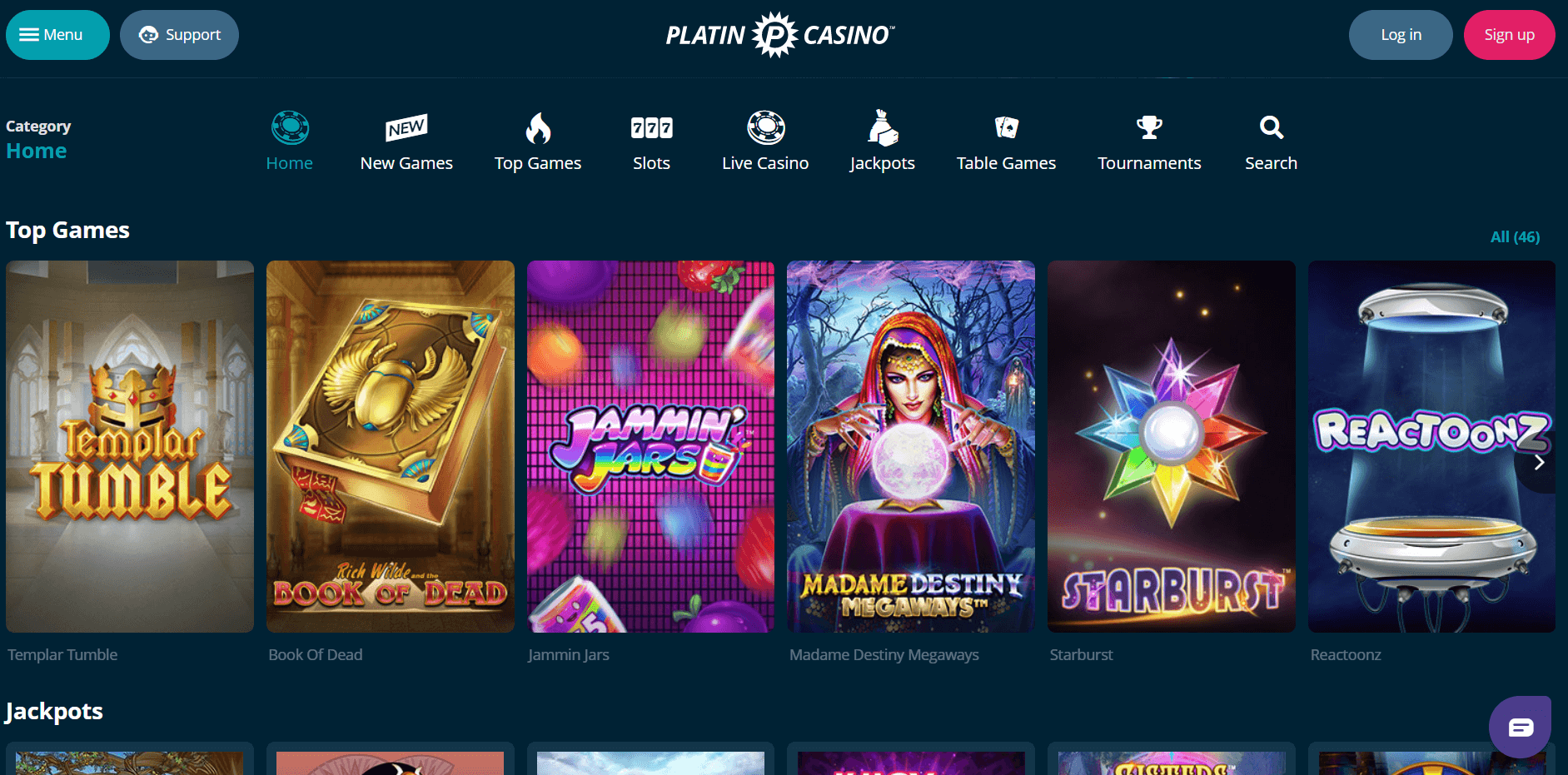
Task: Click the Jackpots section heading
Action: (54, 712)
